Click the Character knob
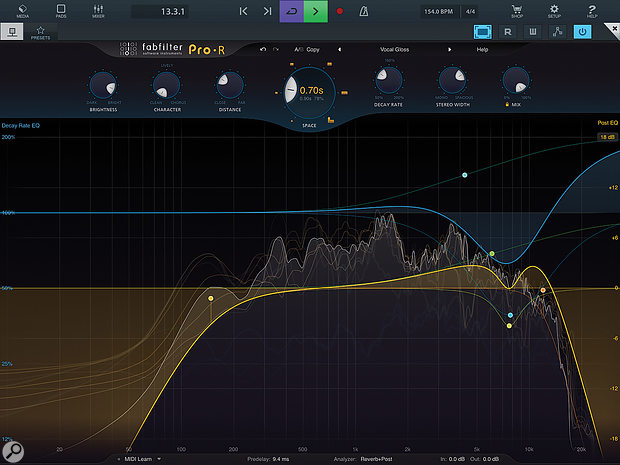The image size is (620, 465). coord(166,85)
